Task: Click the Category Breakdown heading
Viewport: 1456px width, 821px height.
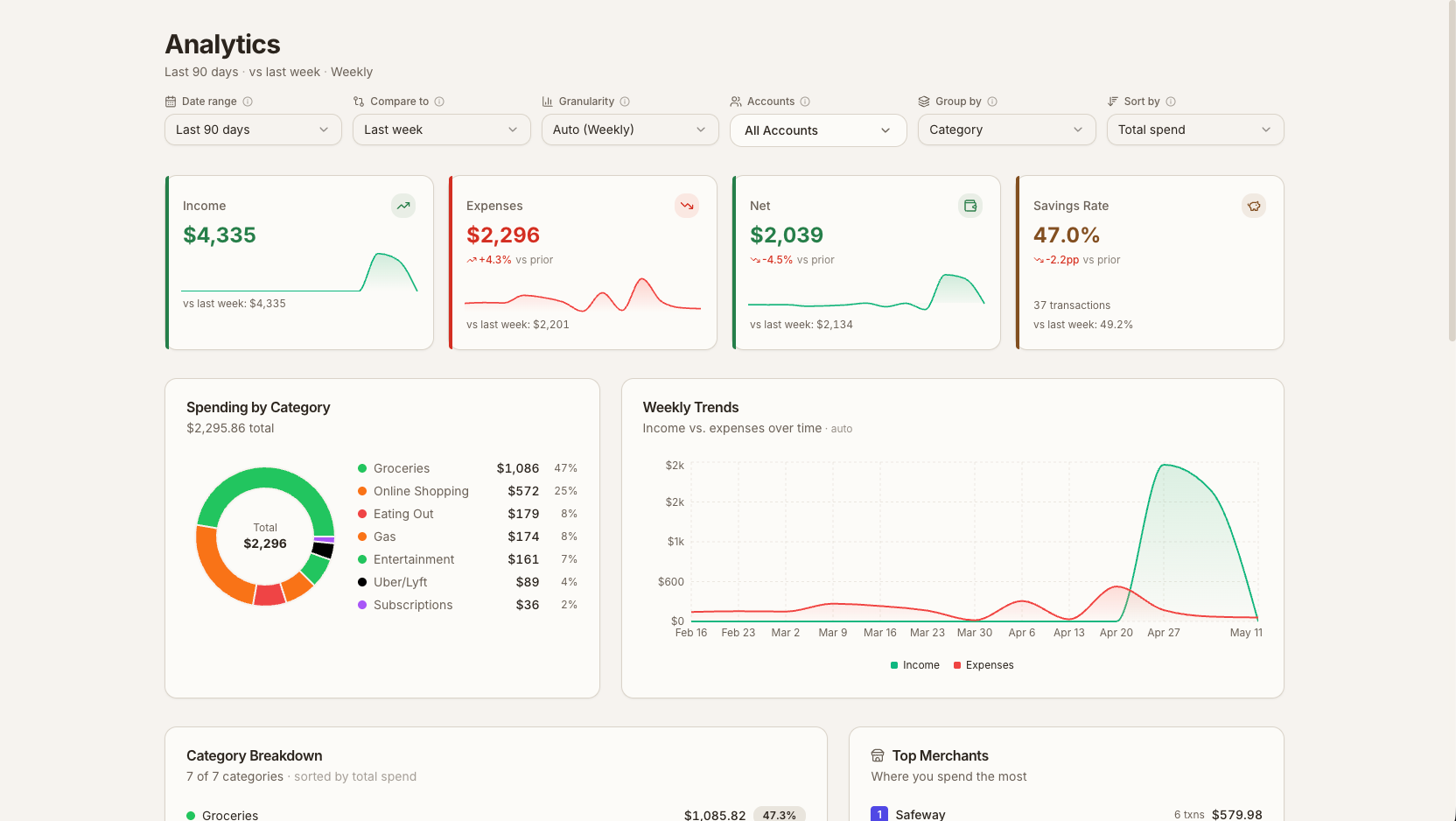Action: (254, 755)
